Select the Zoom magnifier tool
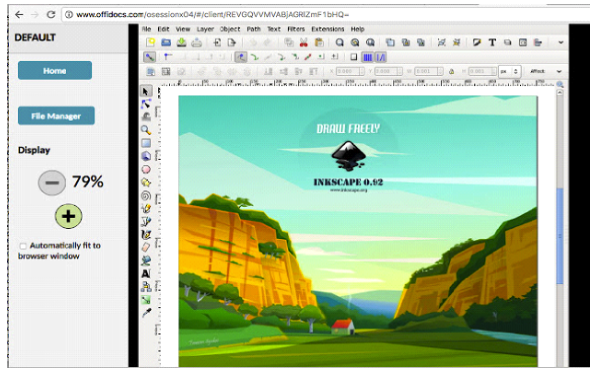Image resolution: width=605 pixels, height=373 pixels. pyautogui.click(x=146, y=130)
